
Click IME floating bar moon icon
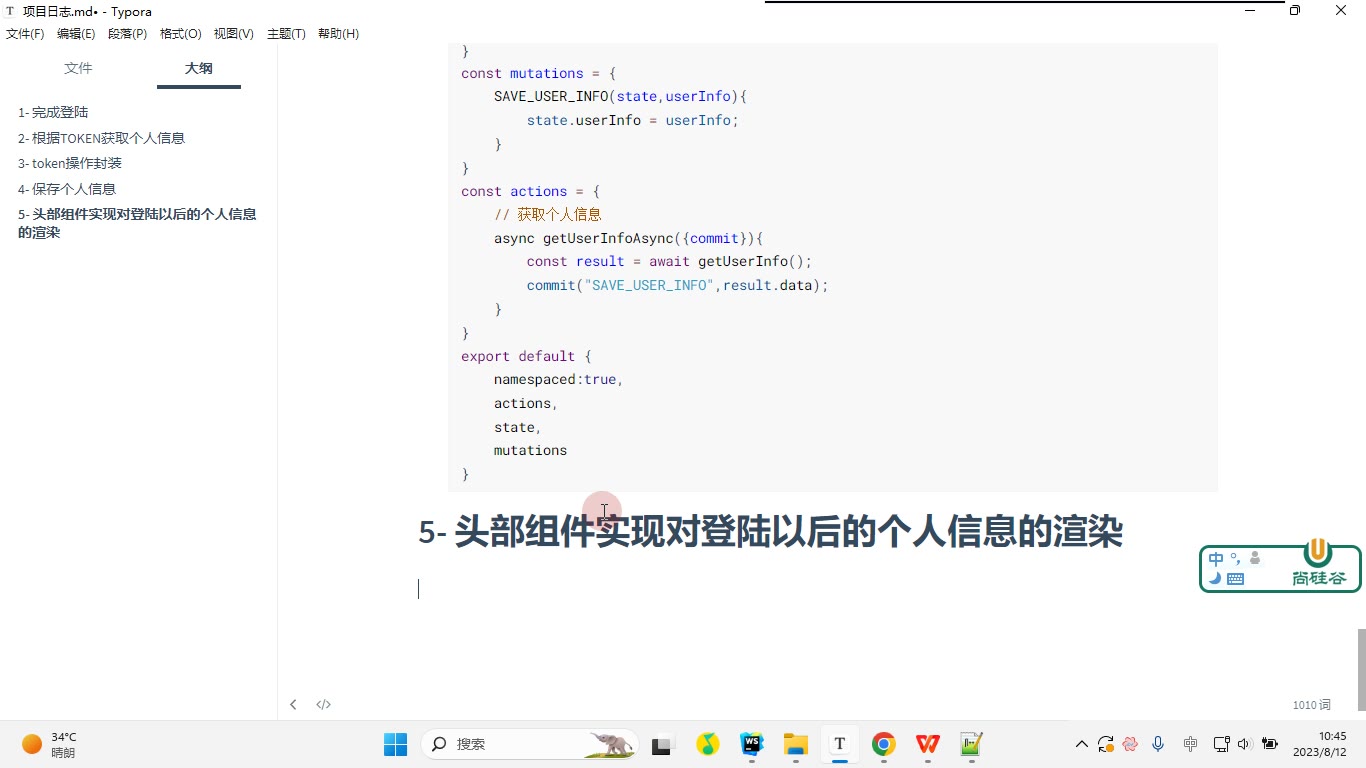click(x=1215, y=578)
